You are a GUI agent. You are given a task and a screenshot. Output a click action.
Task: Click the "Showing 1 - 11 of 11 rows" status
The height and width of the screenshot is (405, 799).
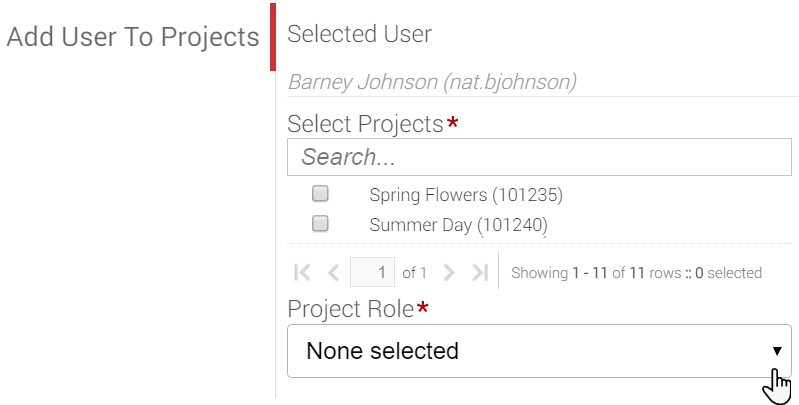coord(596,273)
